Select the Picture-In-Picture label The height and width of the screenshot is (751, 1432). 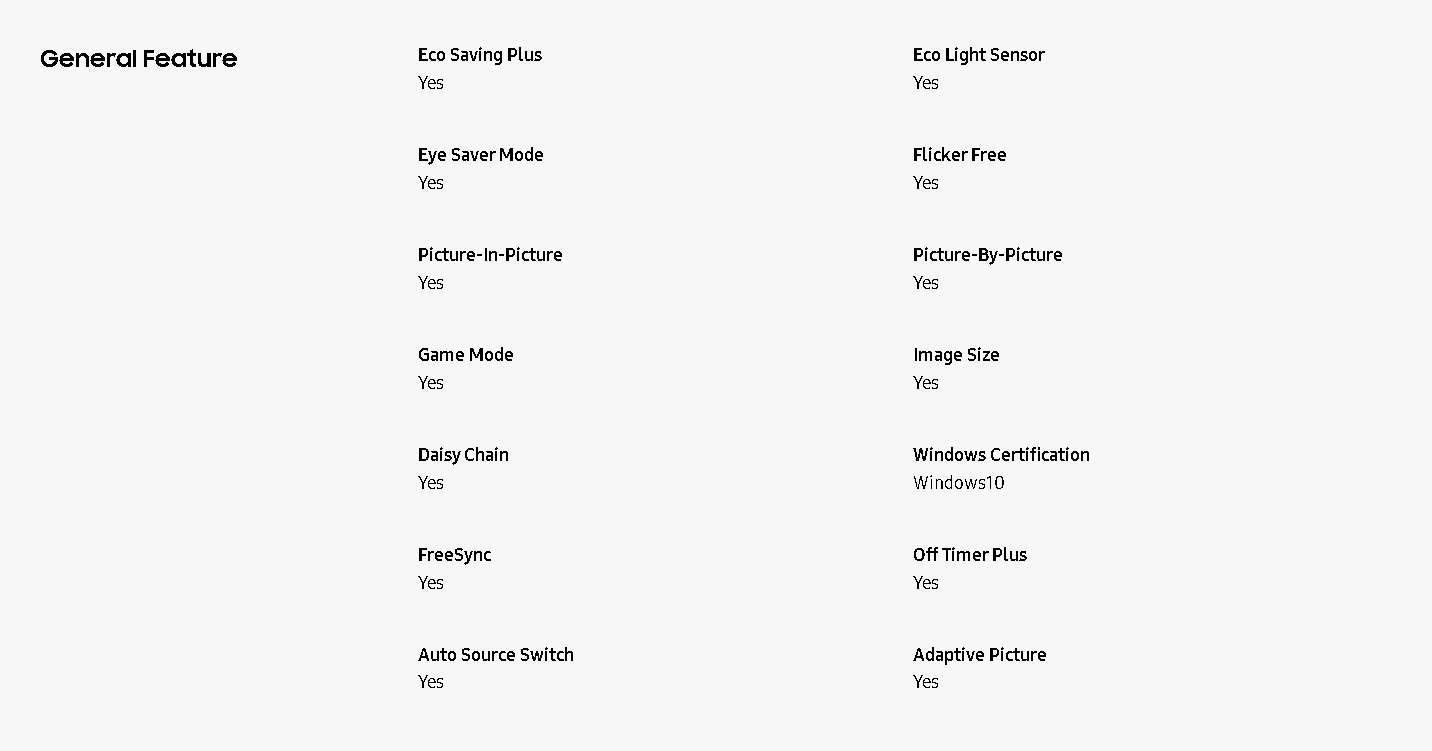(x=490, y=255)
